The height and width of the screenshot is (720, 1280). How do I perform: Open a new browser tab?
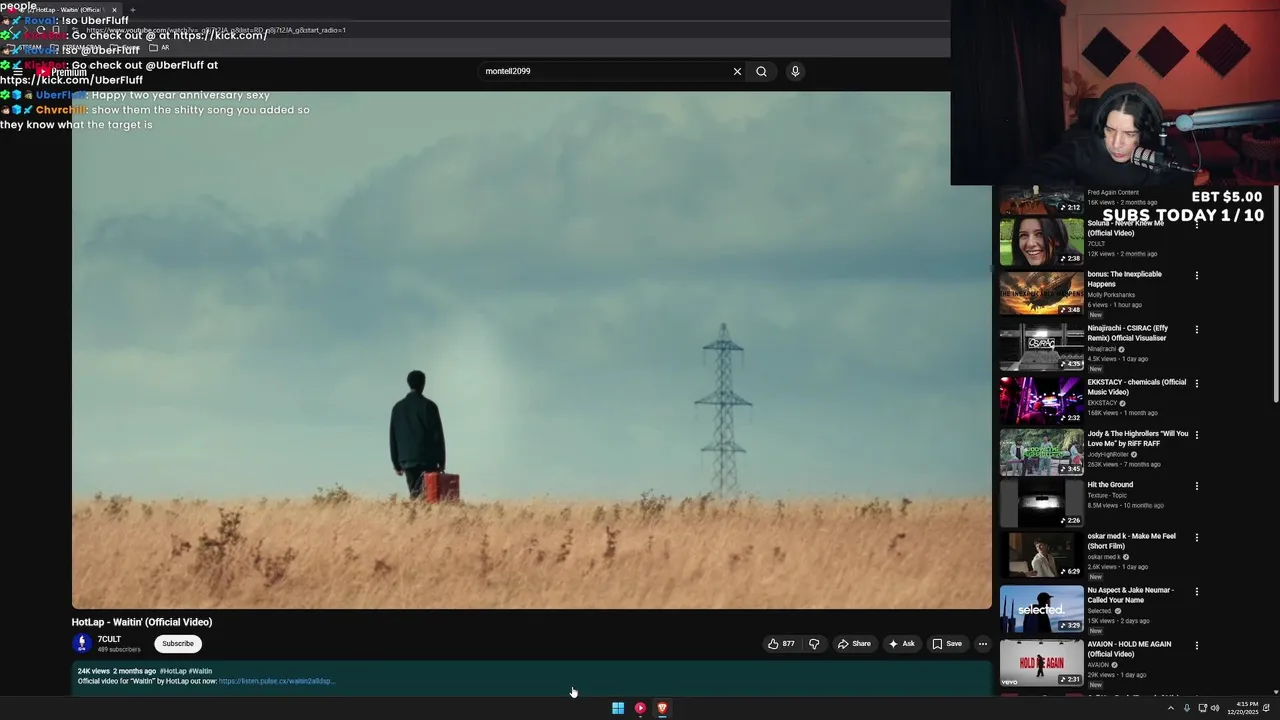[132, 10]
